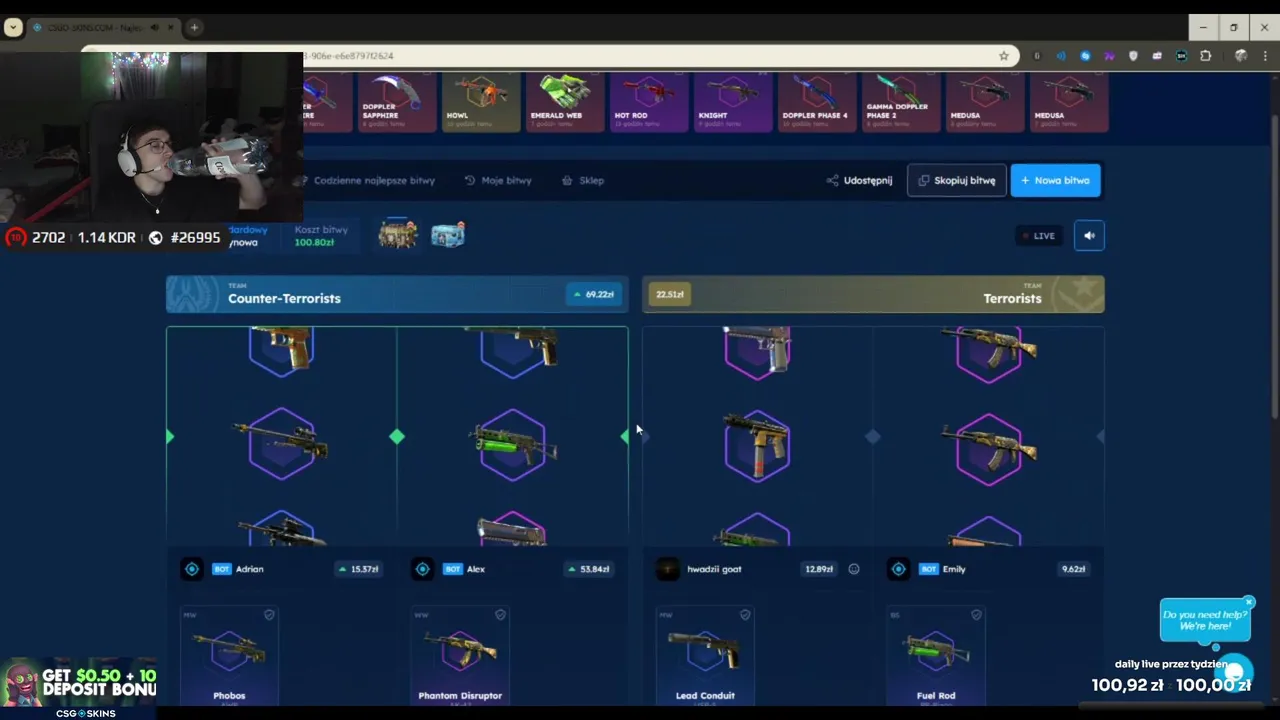Click shield icon on Phantom Disruptor card
1280x720 pixels.
tap(500, 615)
